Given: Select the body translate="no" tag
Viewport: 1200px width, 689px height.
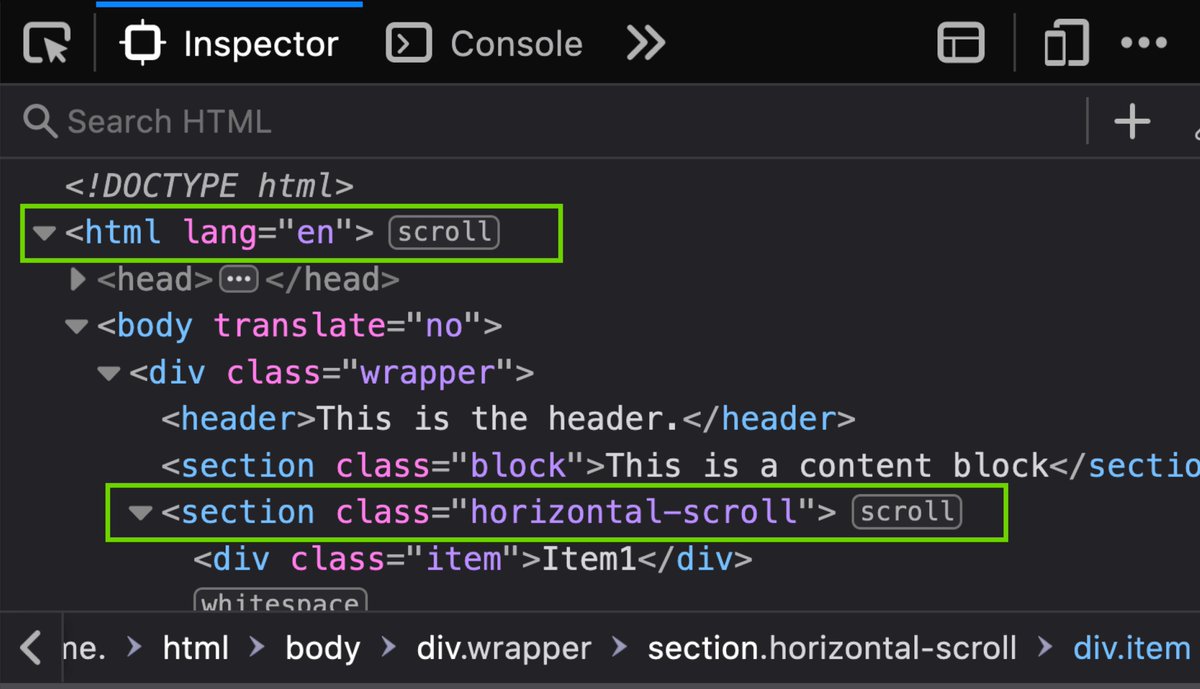Looking at the screenshot, I should (x=299, y=326).
